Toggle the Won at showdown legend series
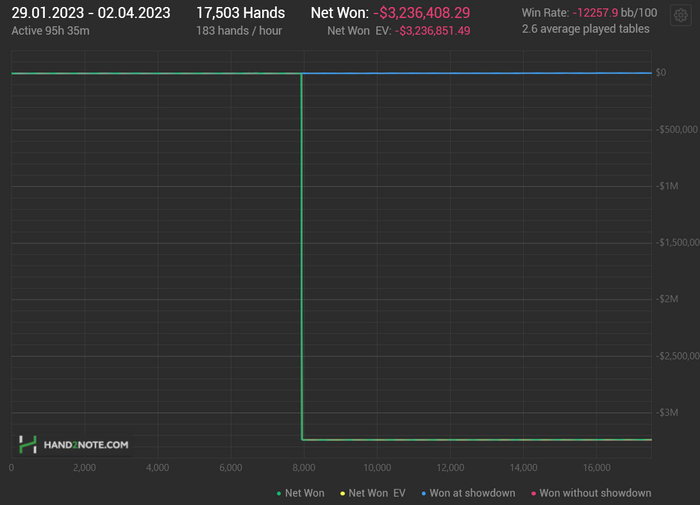700x505 pixels. 468,493
